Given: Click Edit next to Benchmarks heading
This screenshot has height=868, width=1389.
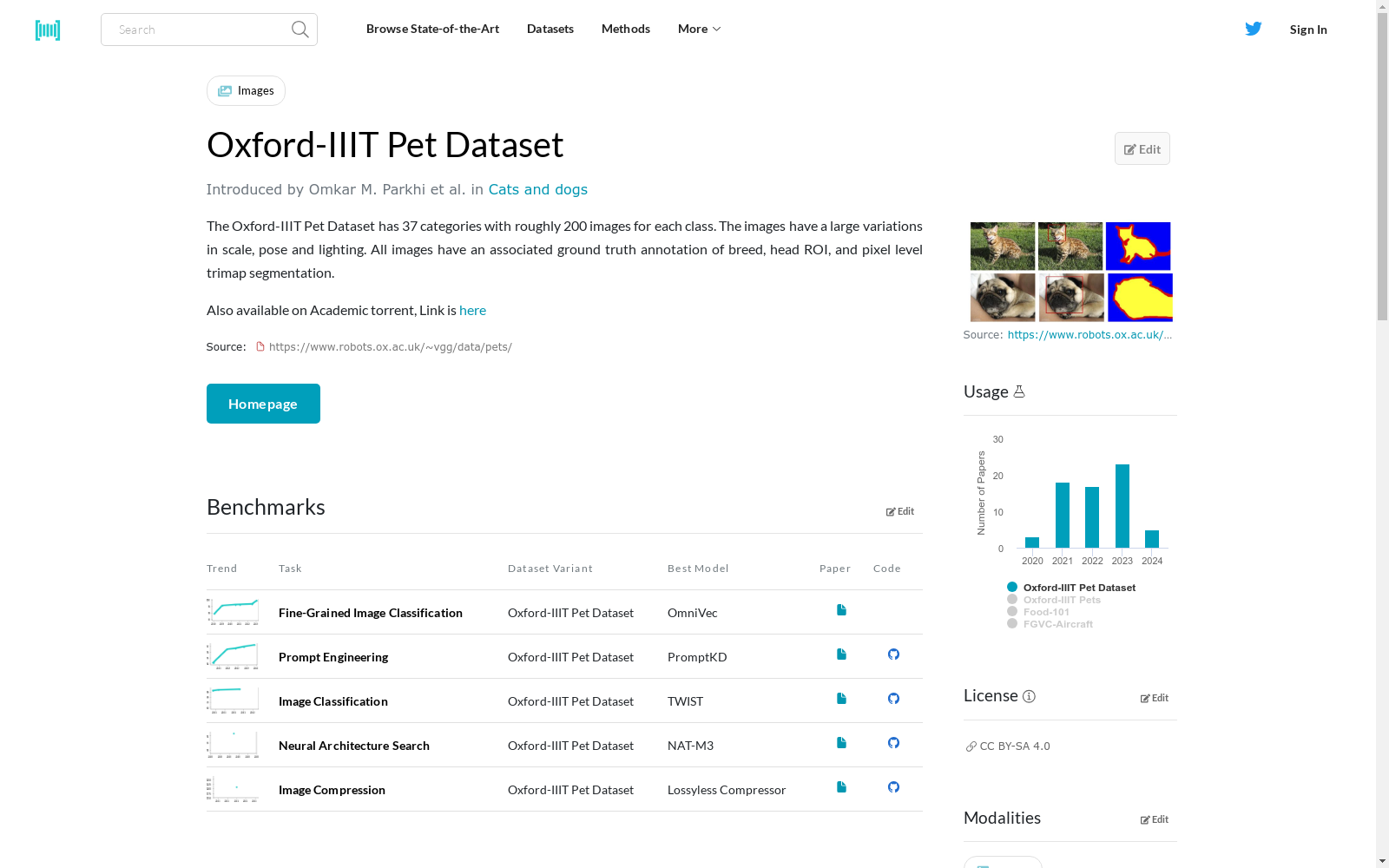Looking at the screenshot, I should pyautogui.click(x=900, y=511).
